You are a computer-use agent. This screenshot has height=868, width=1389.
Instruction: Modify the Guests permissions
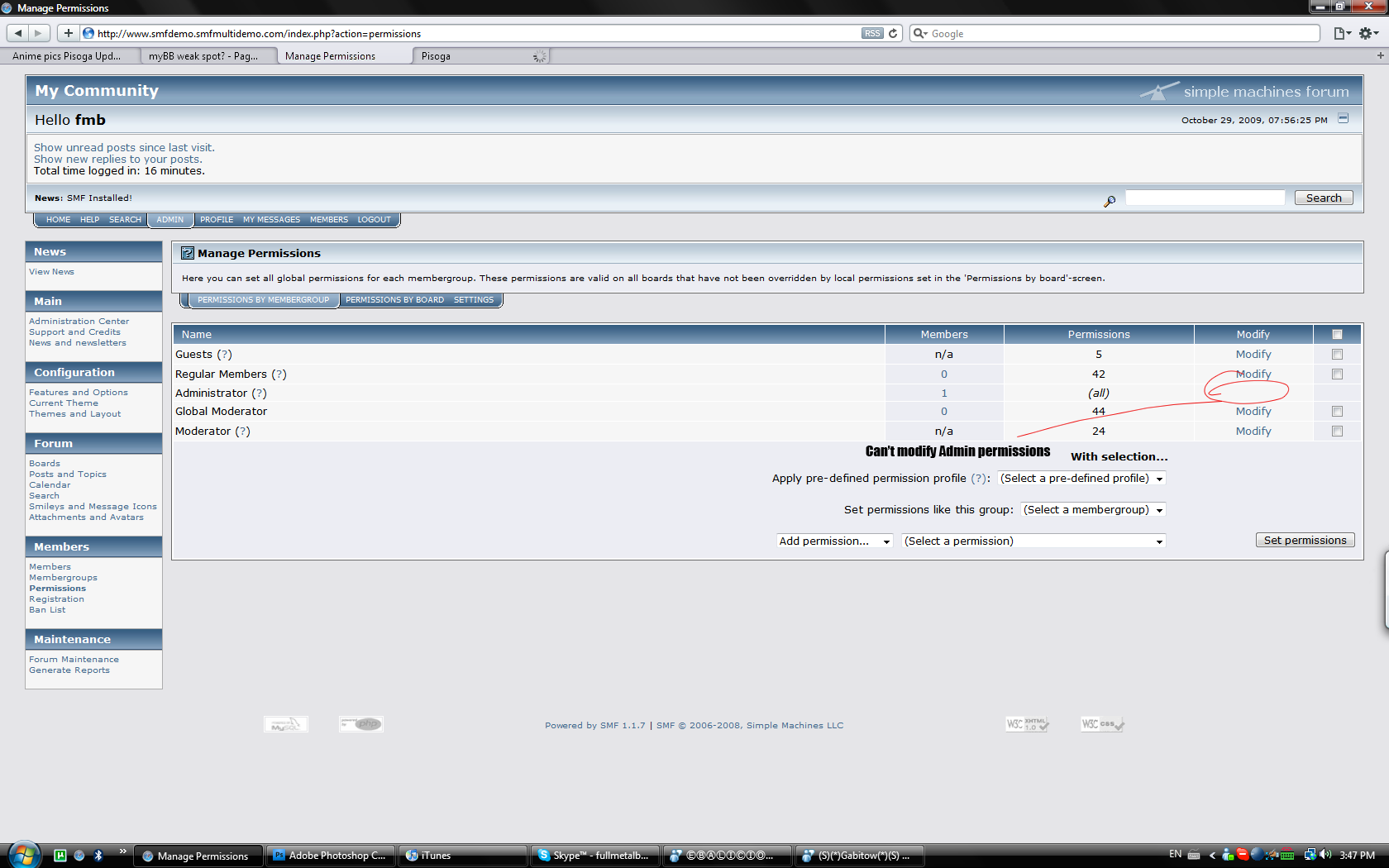pyautogui.click(x=1253, y=355)
